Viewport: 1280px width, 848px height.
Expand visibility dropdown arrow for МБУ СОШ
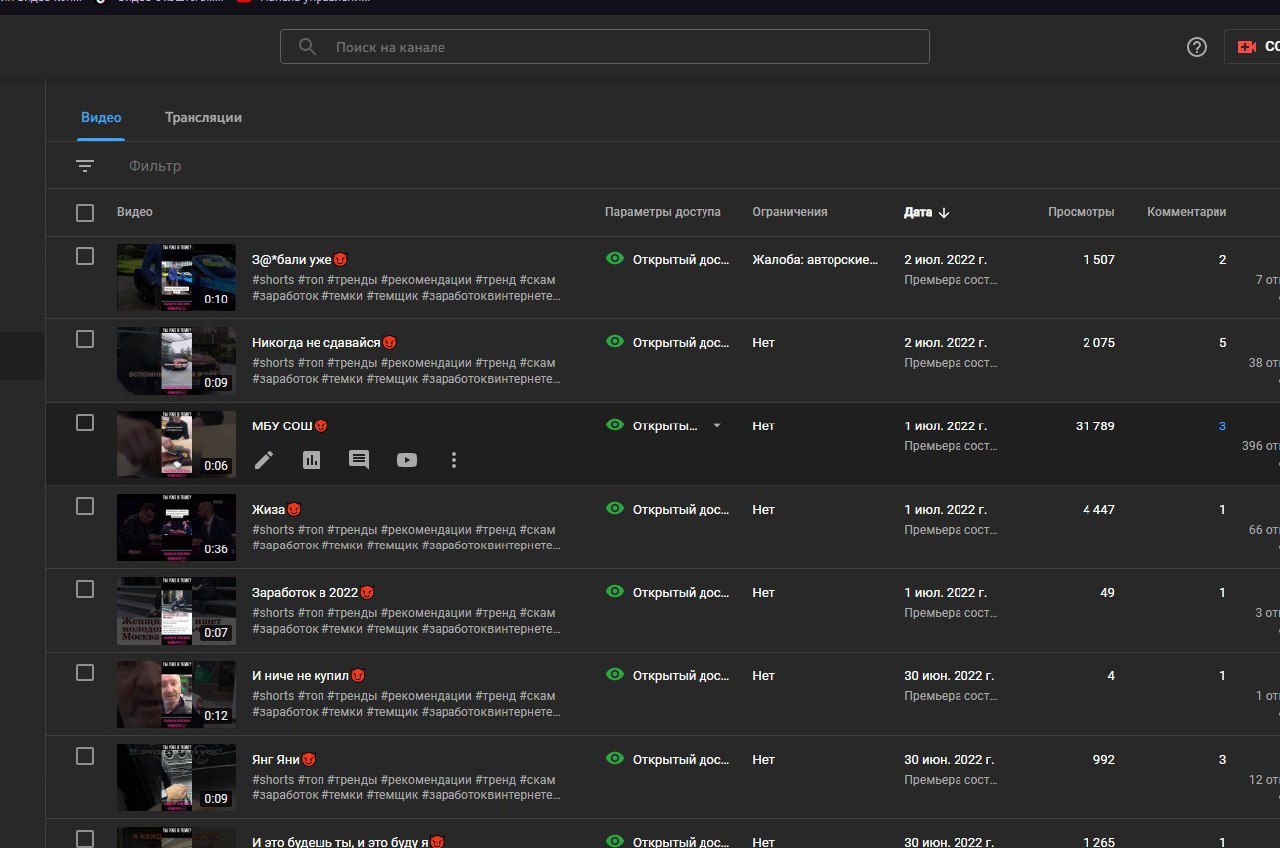716,426
